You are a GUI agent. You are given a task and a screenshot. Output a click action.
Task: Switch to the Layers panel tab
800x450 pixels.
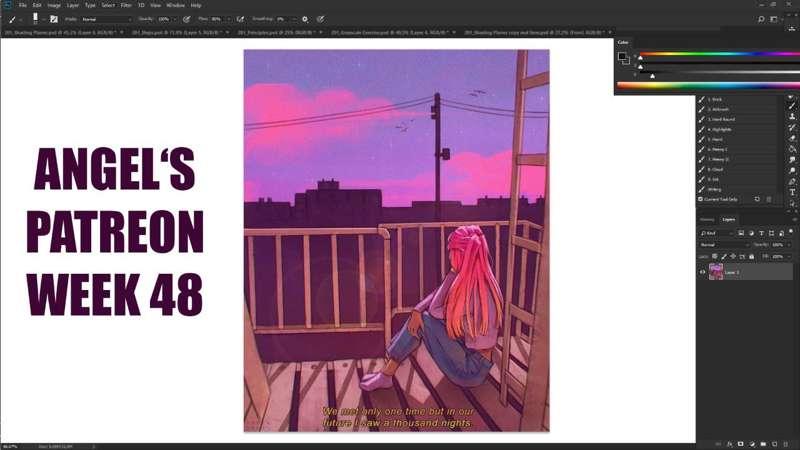(729, 219)
